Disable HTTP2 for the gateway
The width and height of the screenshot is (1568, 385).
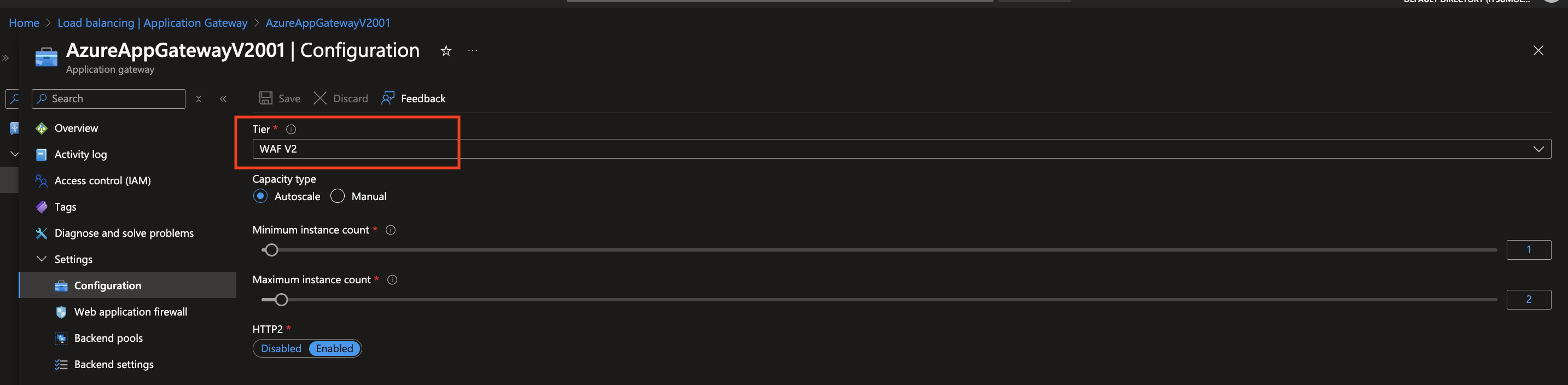[x=281, y=348]
